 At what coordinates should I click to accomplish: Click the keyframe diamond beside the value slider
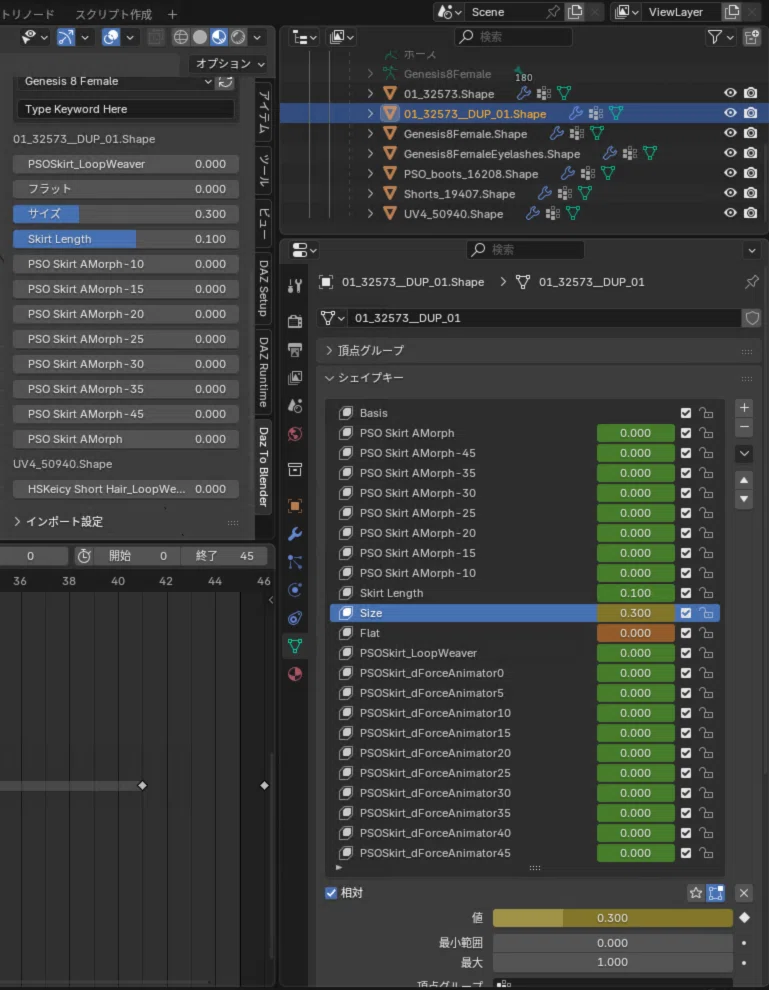click(745, 917)
